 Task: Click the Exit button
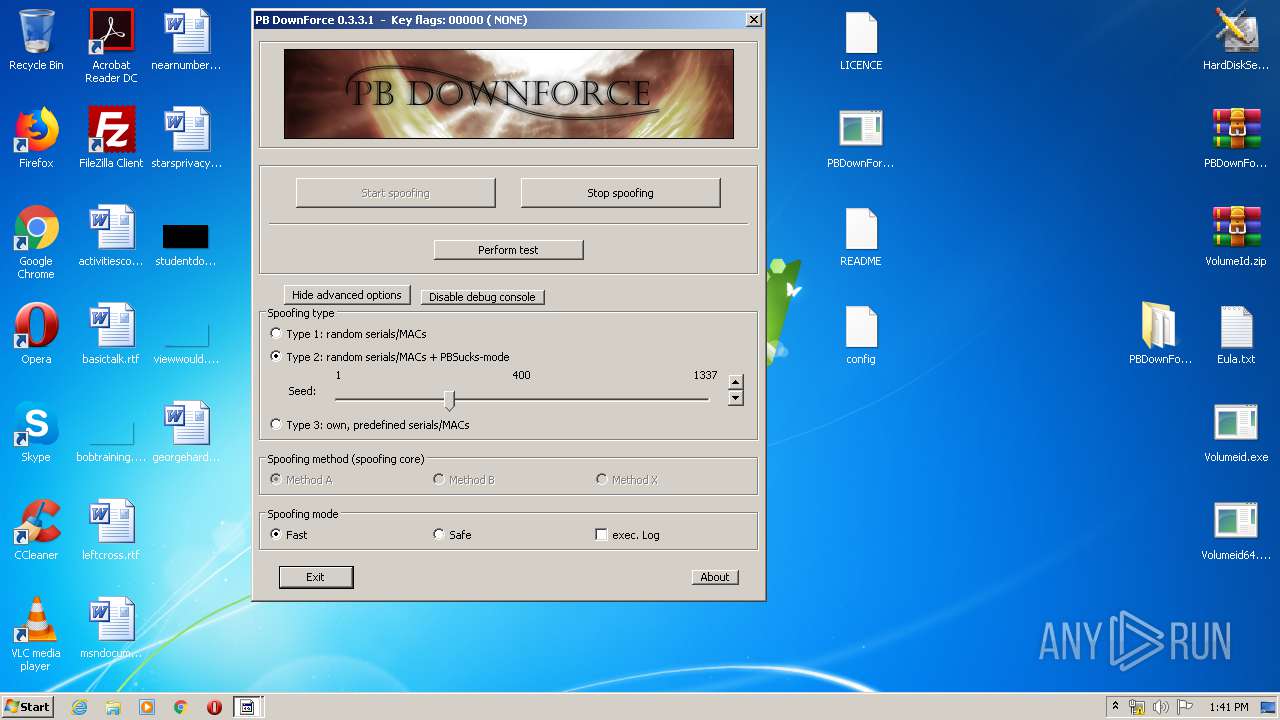315,577
